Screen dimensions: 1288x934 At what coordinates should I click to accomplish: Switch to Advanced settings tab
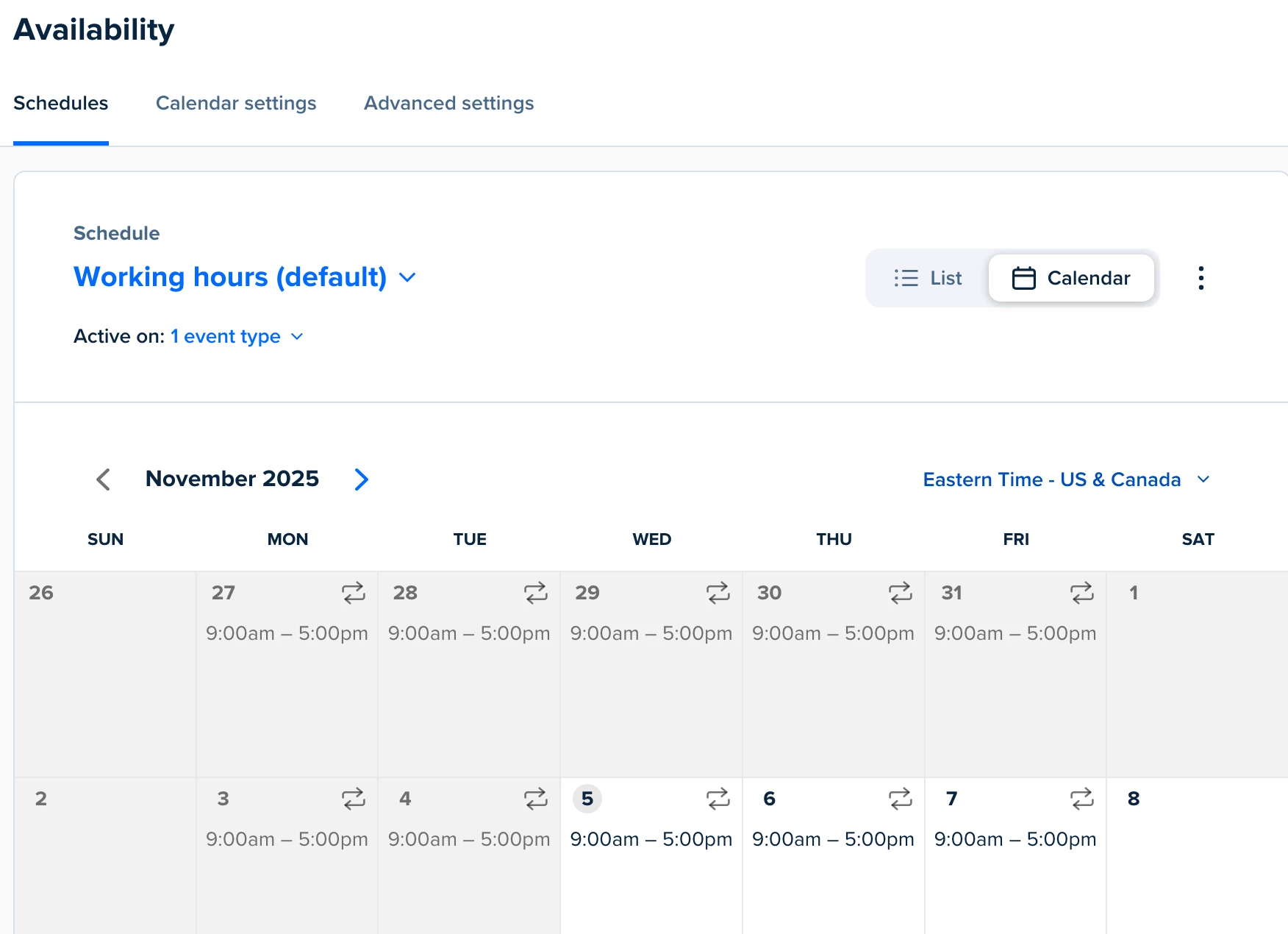[x=449, y=103]
